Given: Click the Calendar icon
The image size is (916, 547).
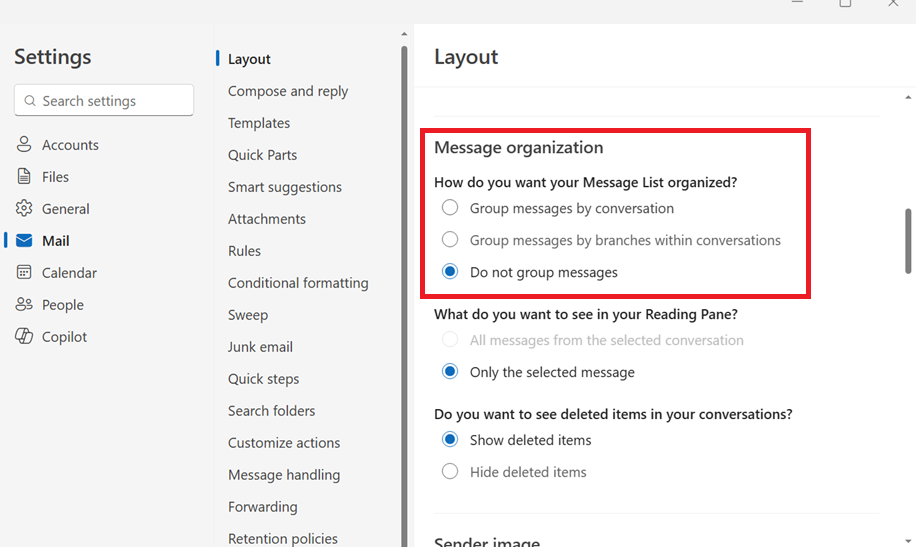Looking at the screenshot, I should point(24,272).
